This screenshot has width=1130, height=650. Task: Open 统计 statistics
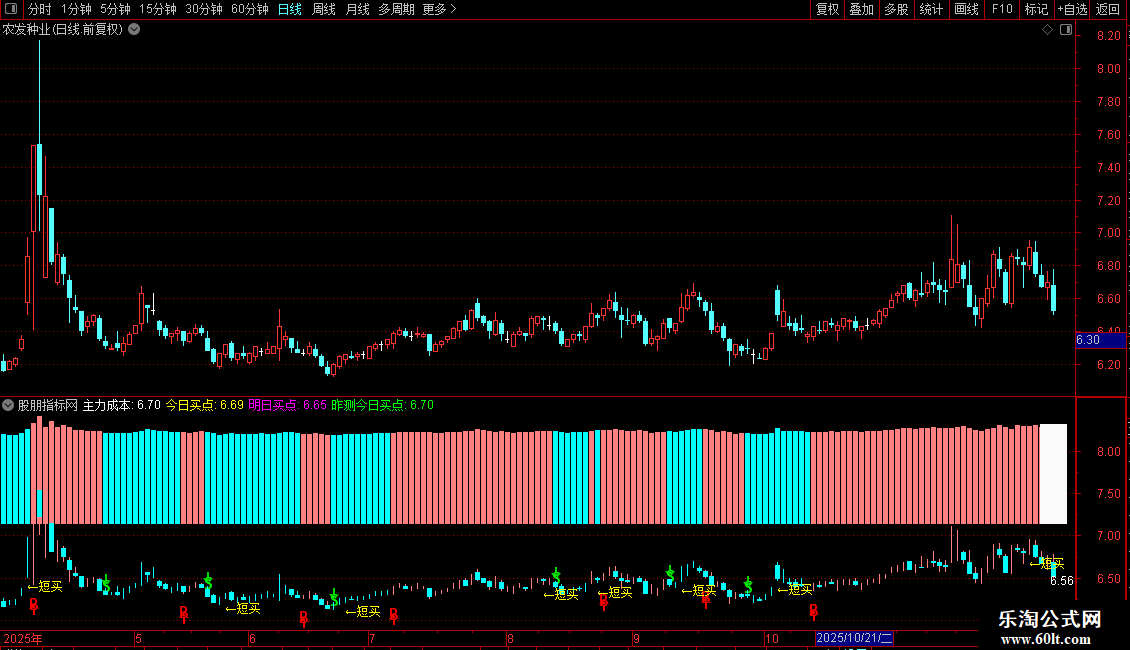(931, 9)
